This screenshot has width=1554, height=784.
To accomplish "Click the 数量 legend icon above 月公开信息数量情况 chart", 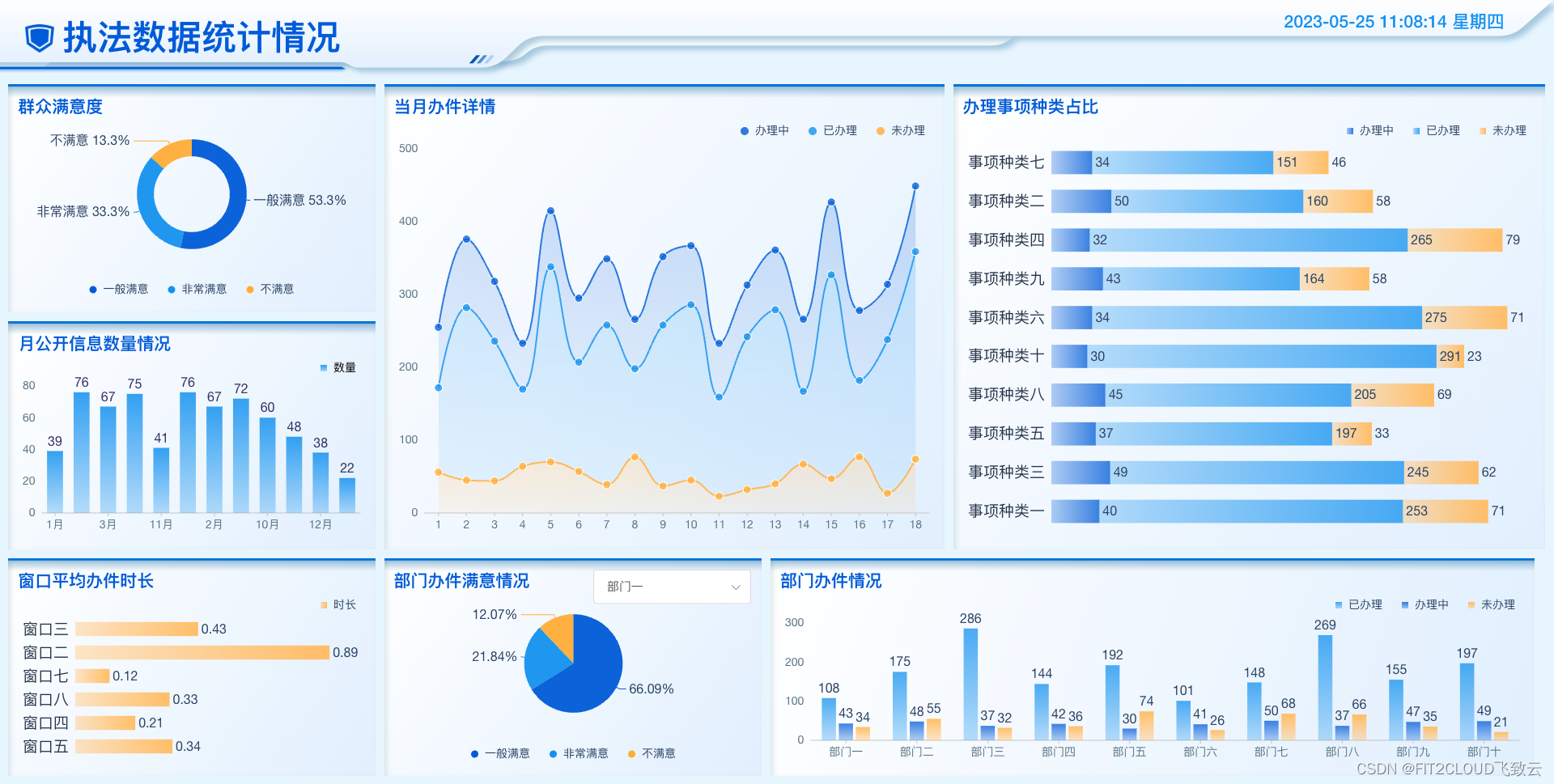I will [x=323, y=367].
